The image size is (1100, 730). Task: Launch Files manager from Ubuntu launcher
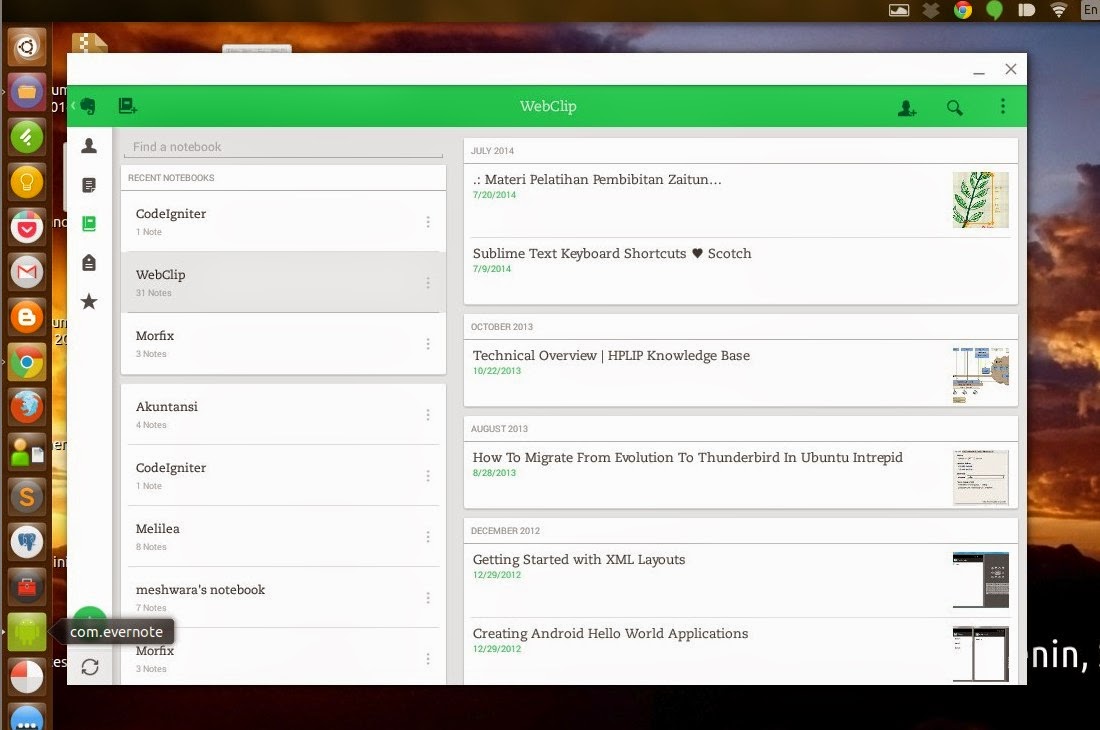click(27, 92)
